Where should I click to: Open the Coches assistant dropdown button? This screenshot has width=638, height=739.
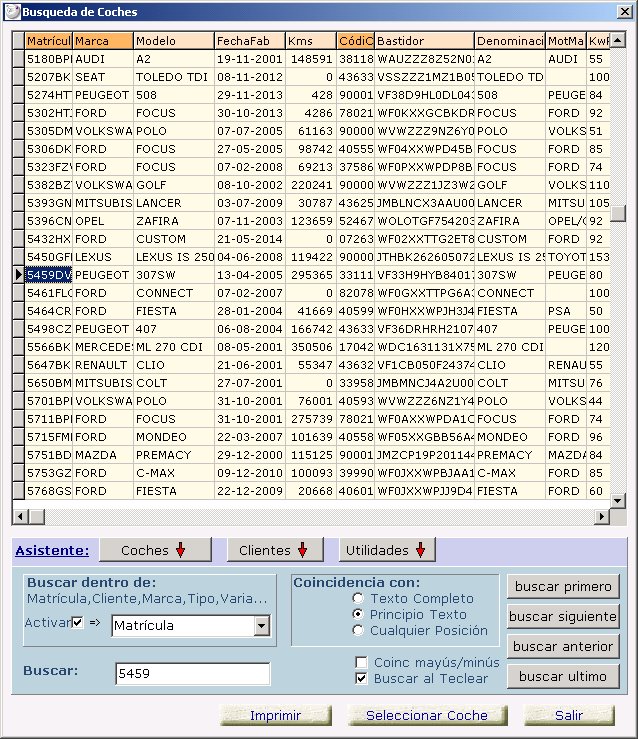[x=155, y=550]
